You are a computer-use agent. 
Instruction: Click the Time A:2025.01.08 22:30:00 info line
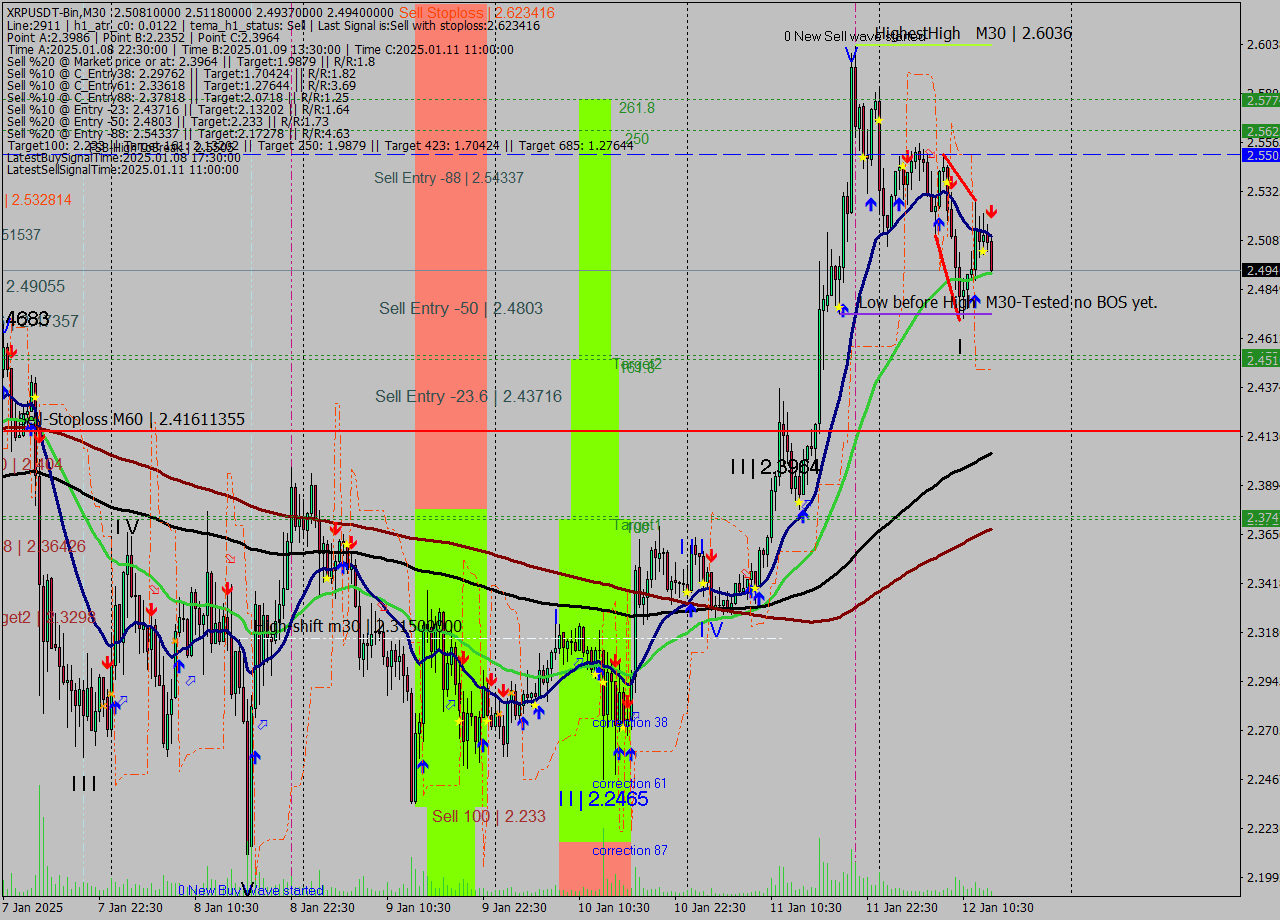tap(260, 50)
